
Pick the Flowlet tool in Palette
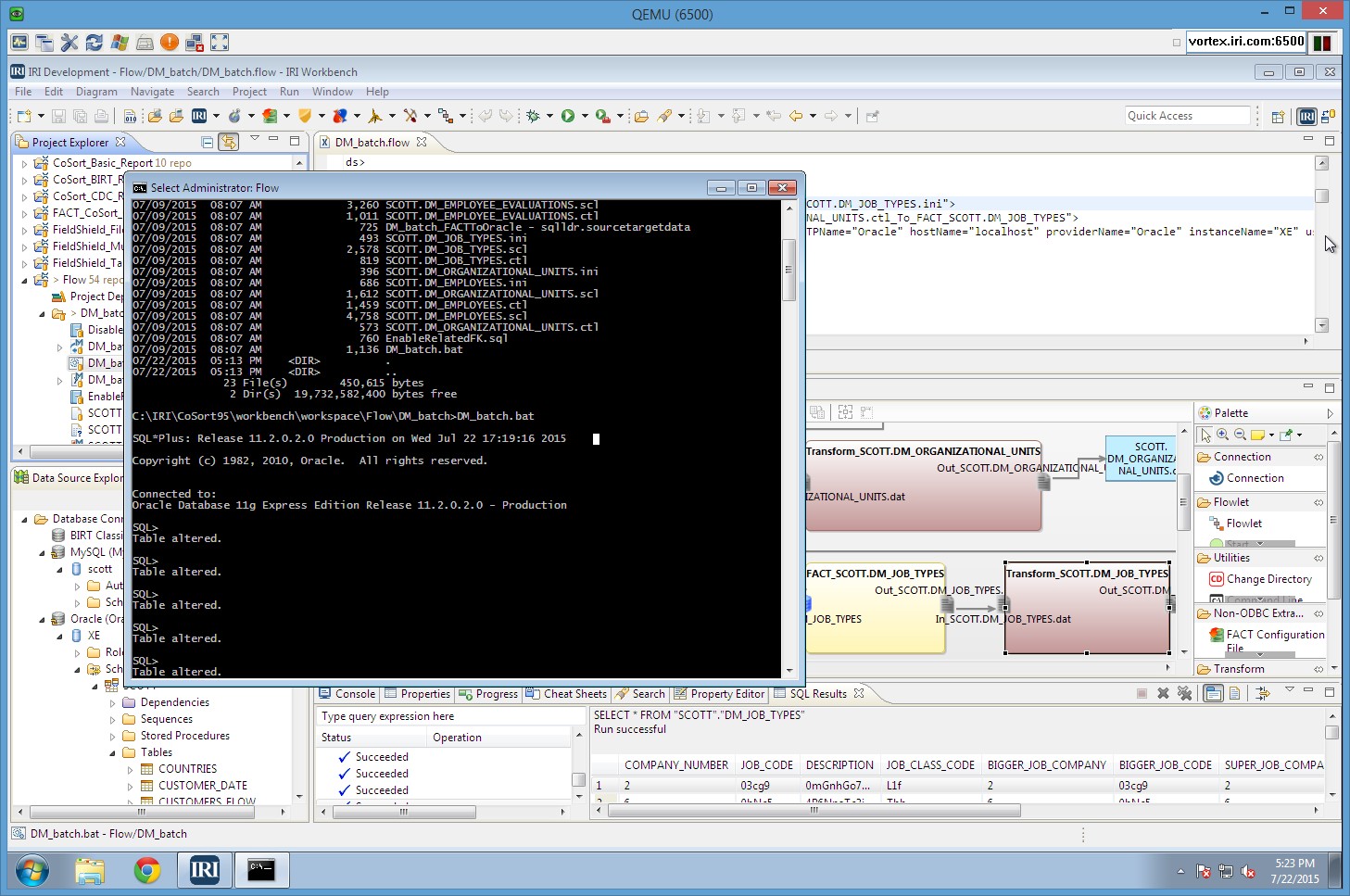pos(1236,524)
